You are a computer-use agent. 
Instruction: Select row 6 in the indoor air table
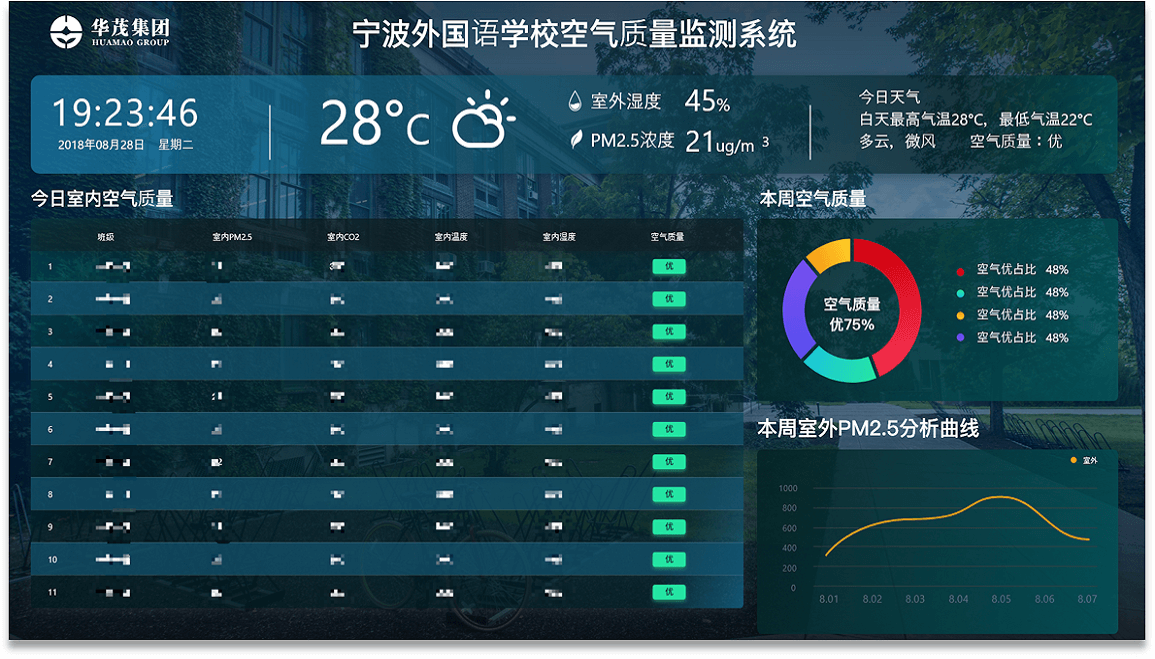pyautogui.click(x=387, y=430)
